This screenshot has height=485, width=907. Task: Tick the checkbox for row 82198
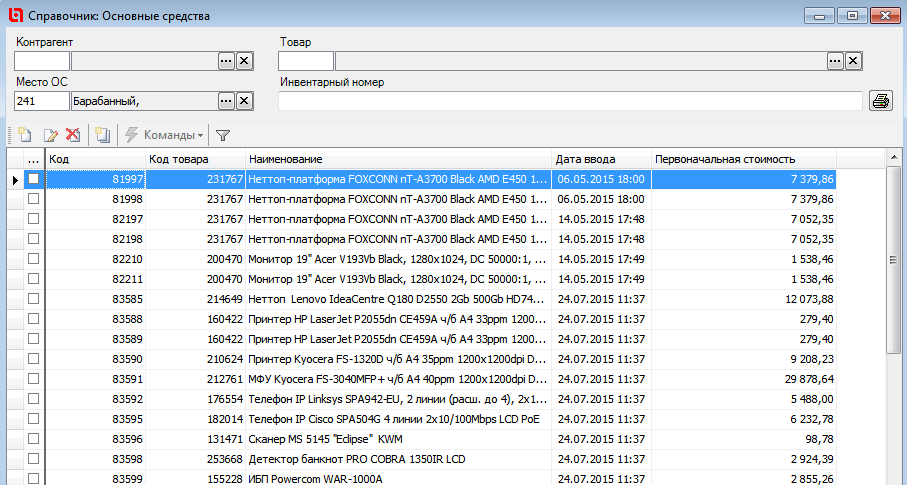coord(34,238)
